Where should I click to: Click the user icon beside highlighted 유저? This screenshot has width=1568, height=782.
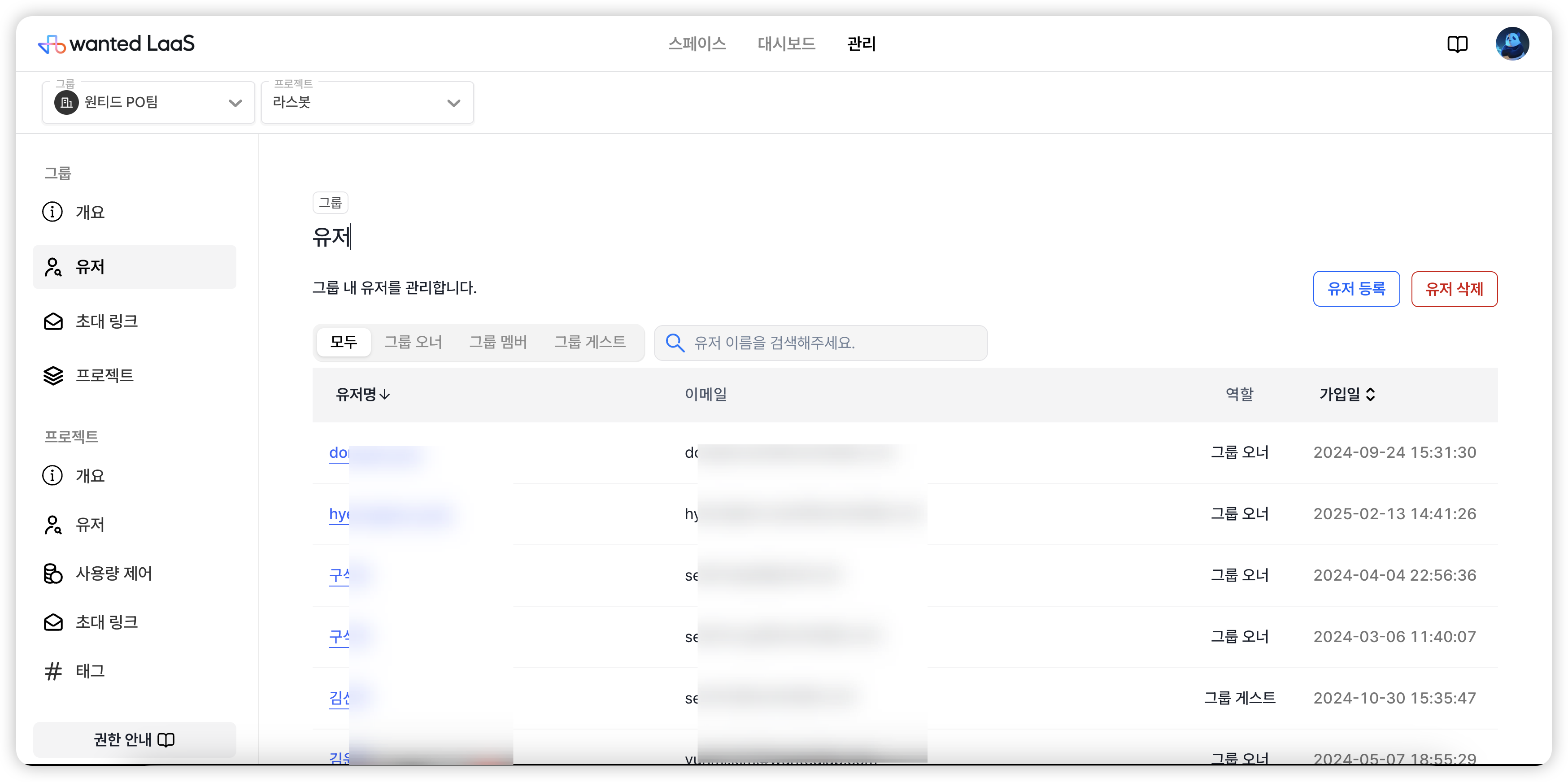tap(53, 266)
